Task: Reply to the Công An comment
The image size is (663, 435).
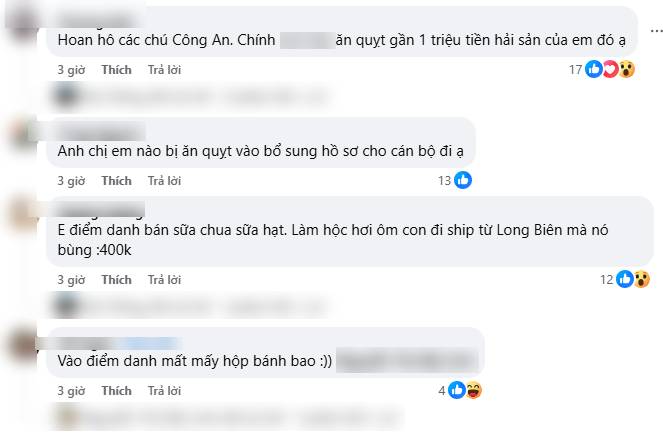Action: coord(164,70)
